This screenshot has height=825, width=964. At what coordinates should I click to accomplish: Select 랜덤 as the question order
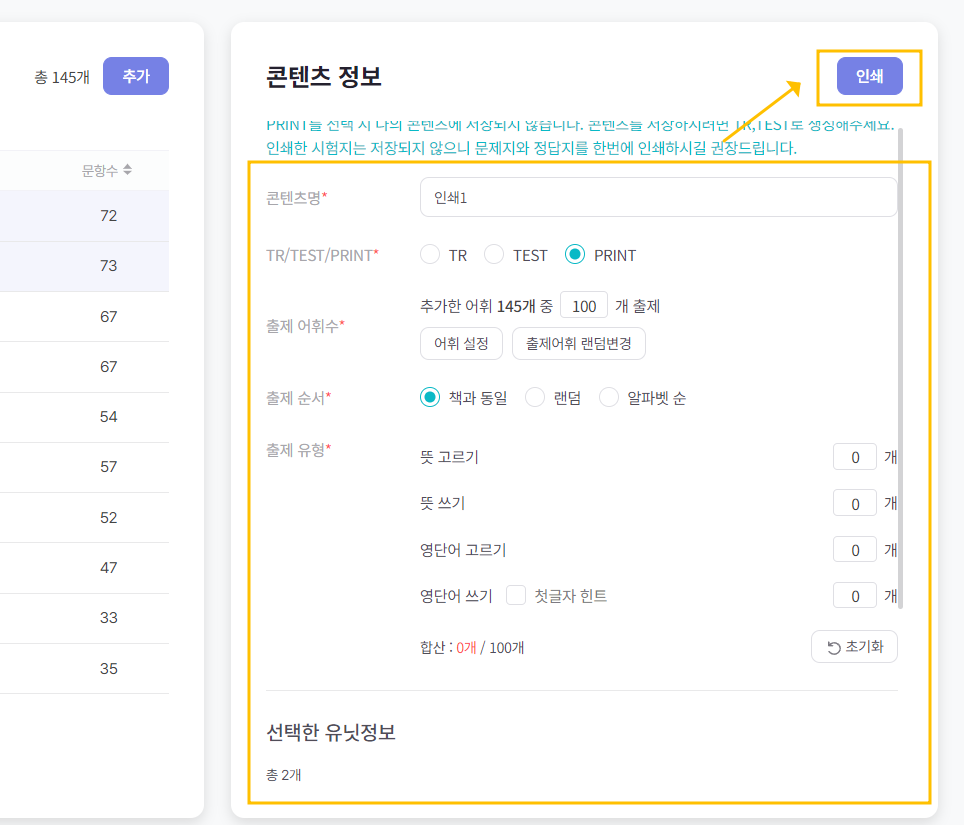click(x=534, y=396)
